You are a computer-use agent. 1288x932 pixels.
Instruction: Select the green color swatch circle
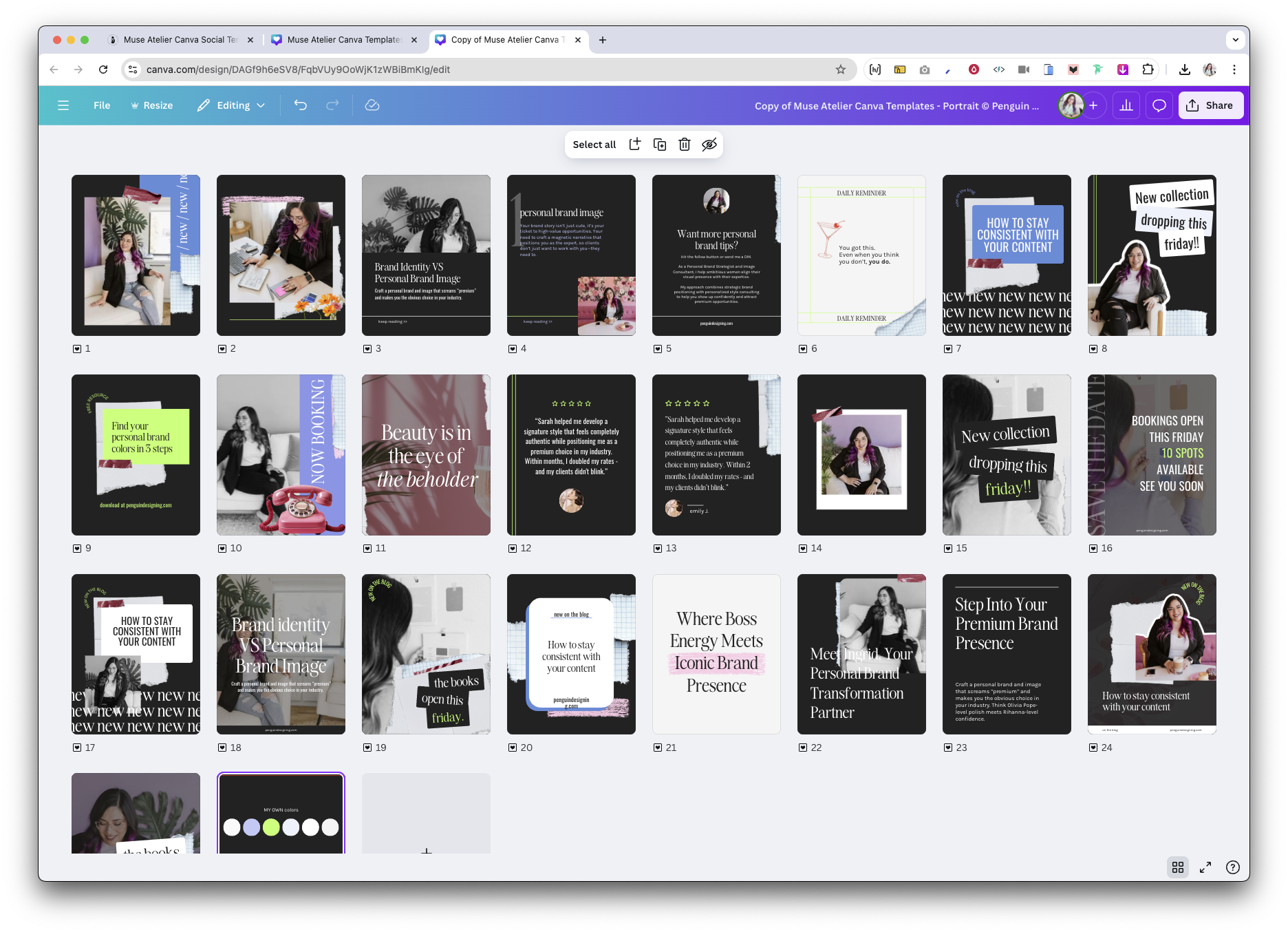(x=271, y=827)
